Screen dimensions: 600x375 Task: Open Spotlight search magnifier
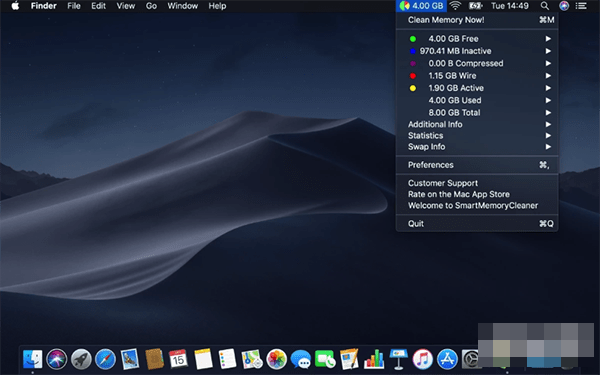[x=545, y=6]
